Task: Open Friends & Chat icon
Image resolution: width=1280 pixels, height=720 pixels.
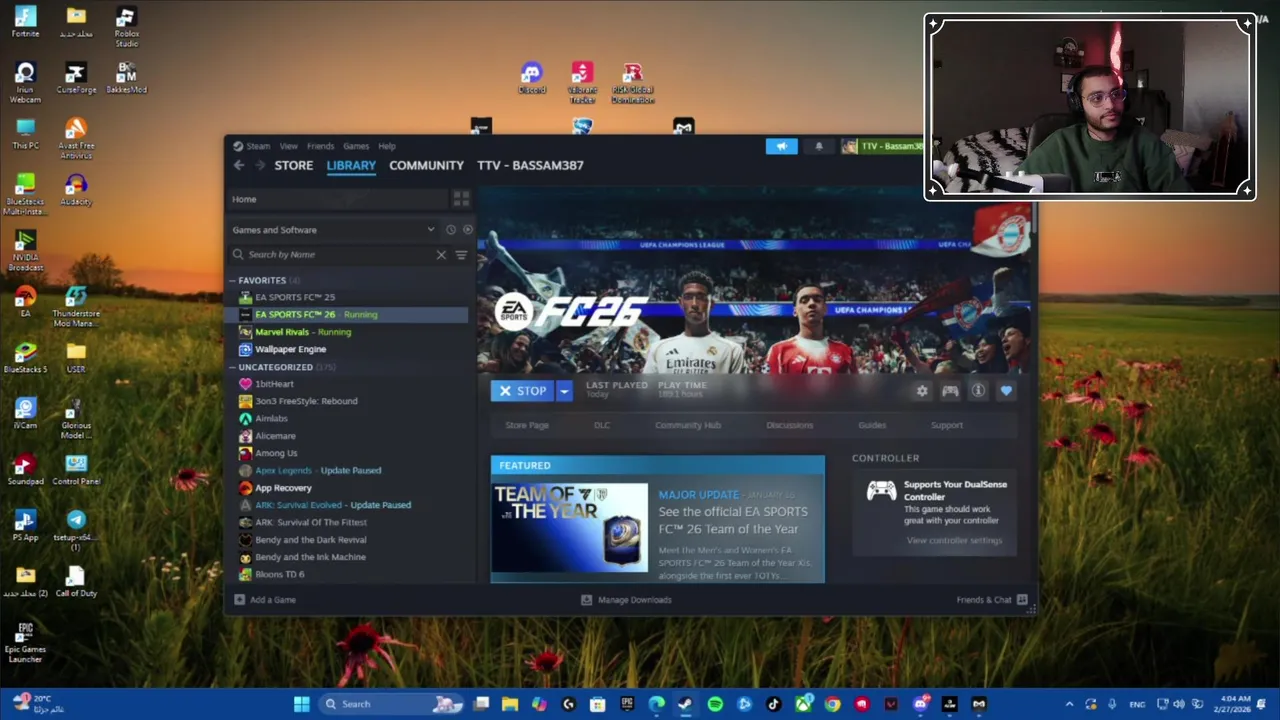Action: click(1022, 600)
